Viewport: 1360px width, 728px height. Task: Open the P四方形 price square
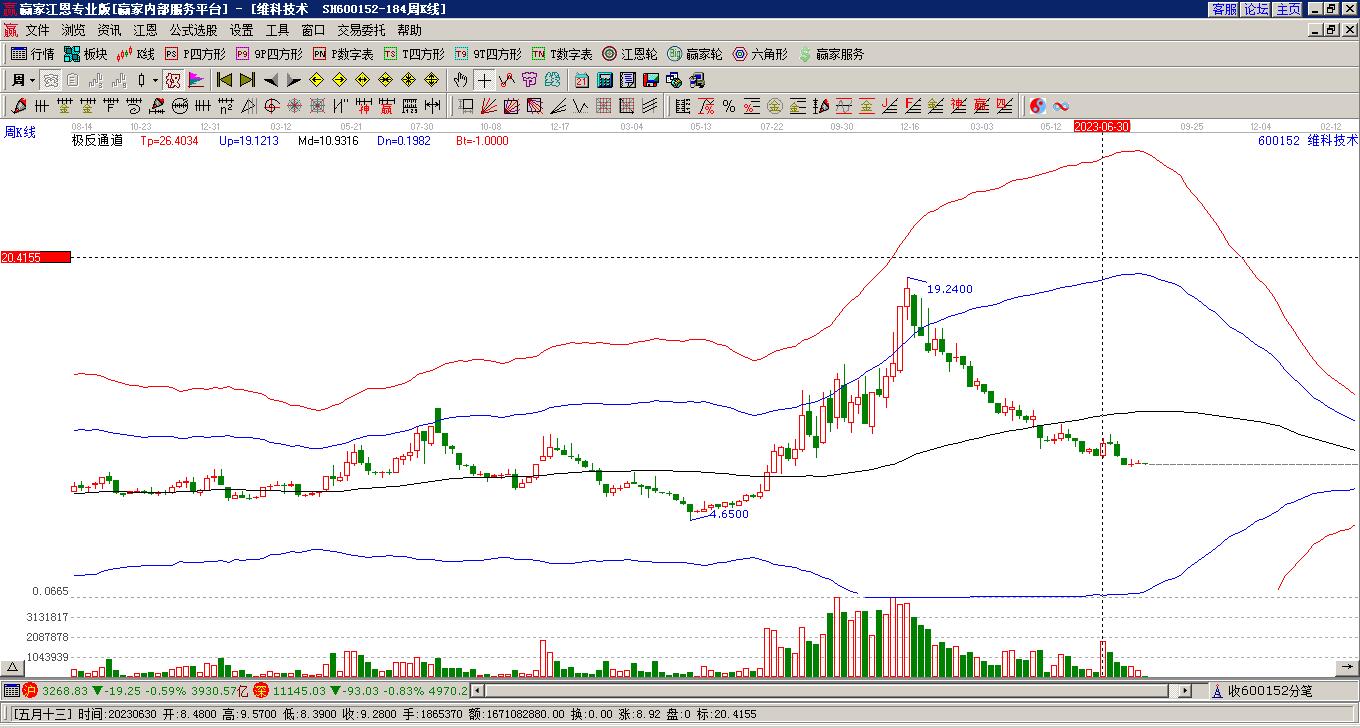[x=195, y=54]
